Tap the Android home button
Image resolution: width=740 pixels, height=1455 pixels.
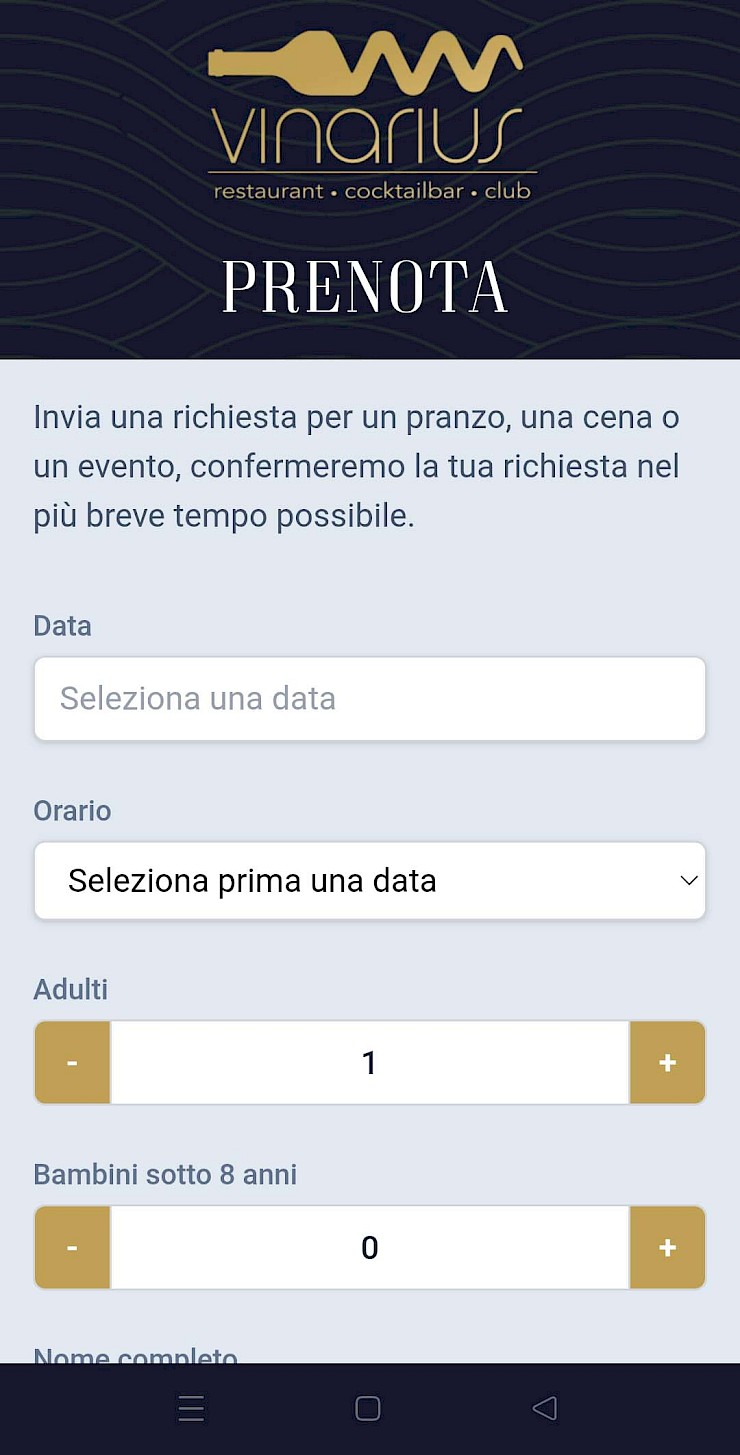click(x=368, y=1408)
